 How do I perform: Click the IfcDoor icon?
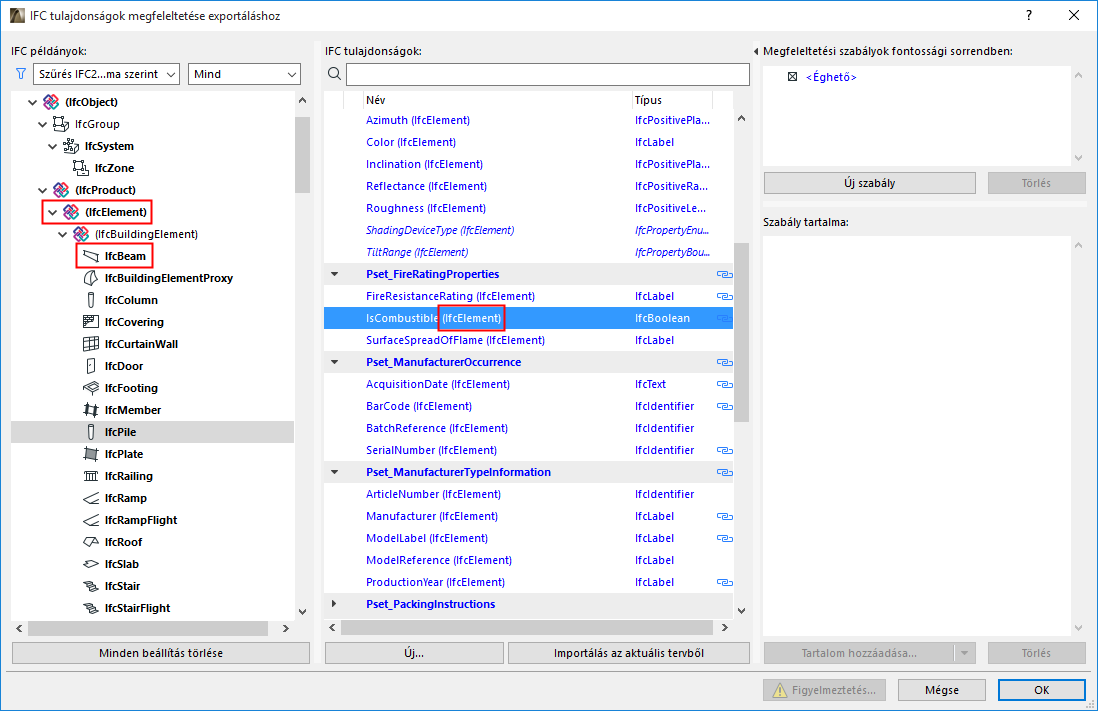[90, 366]
